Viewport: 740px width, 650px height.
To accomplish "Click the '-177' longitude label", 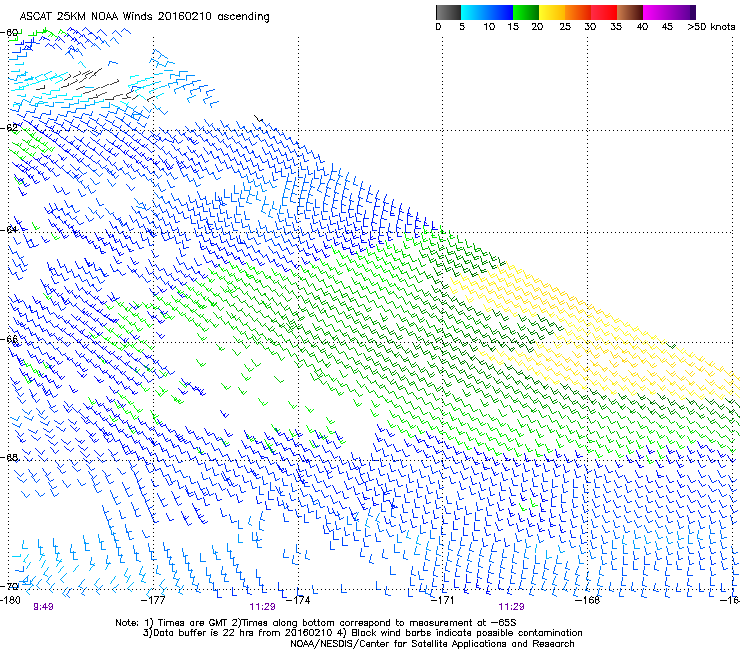I will pos(153,600).
